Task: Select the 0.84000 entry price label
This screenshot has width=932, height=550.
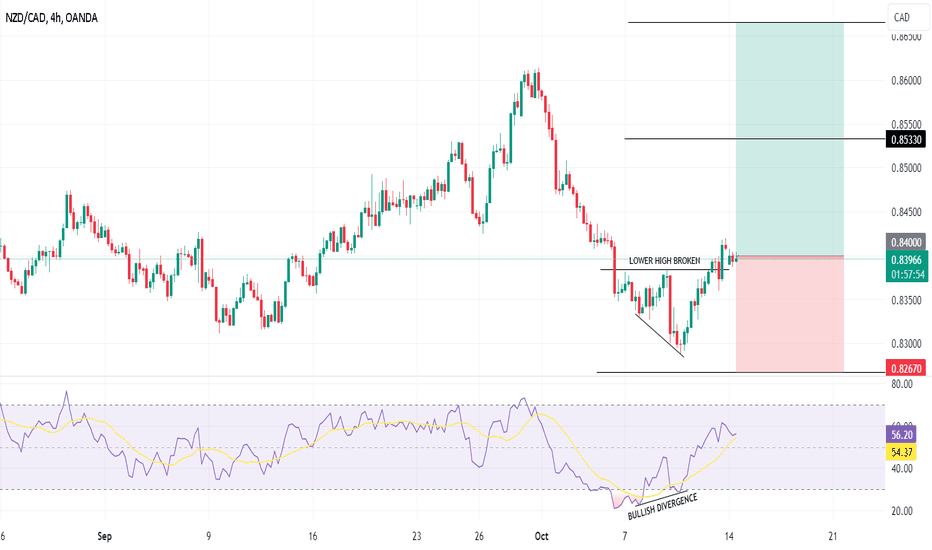Action: [905, 242]
